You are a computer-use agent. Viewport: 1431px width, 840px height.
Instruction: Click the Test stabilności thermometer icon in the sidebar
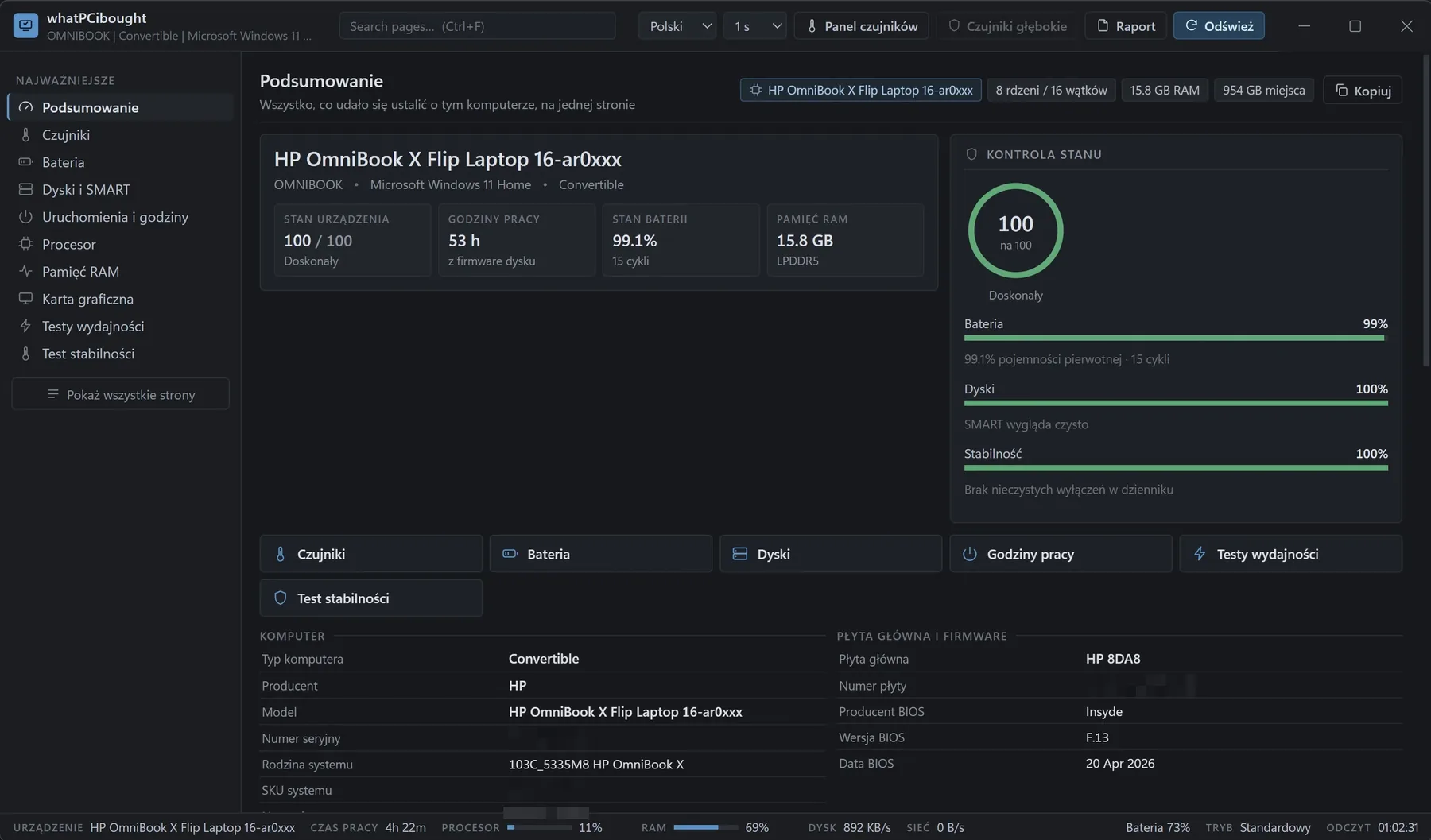(25, 354)
